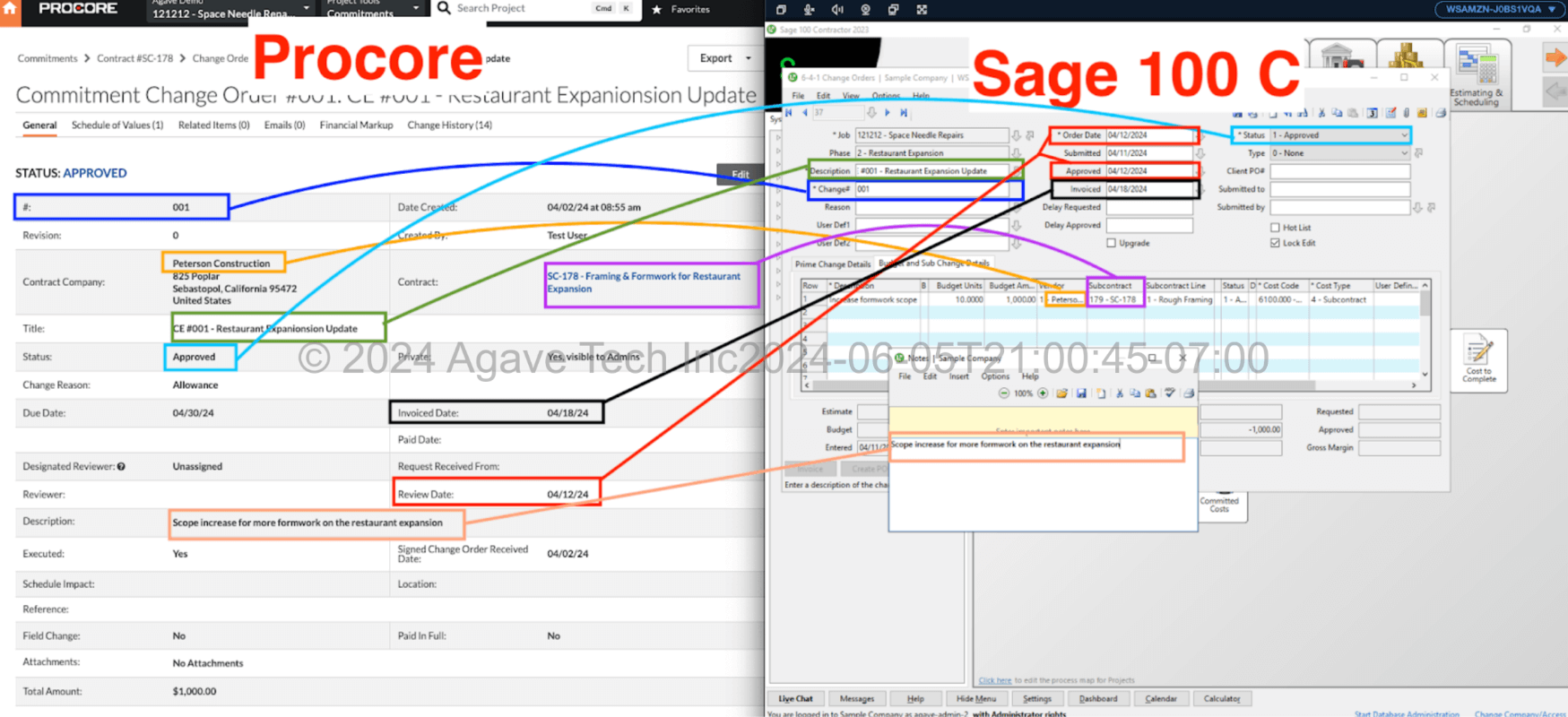Click the Designated Reviewer help icon
This screenshot has height=717, width=1568.
(x=121, y=466)
